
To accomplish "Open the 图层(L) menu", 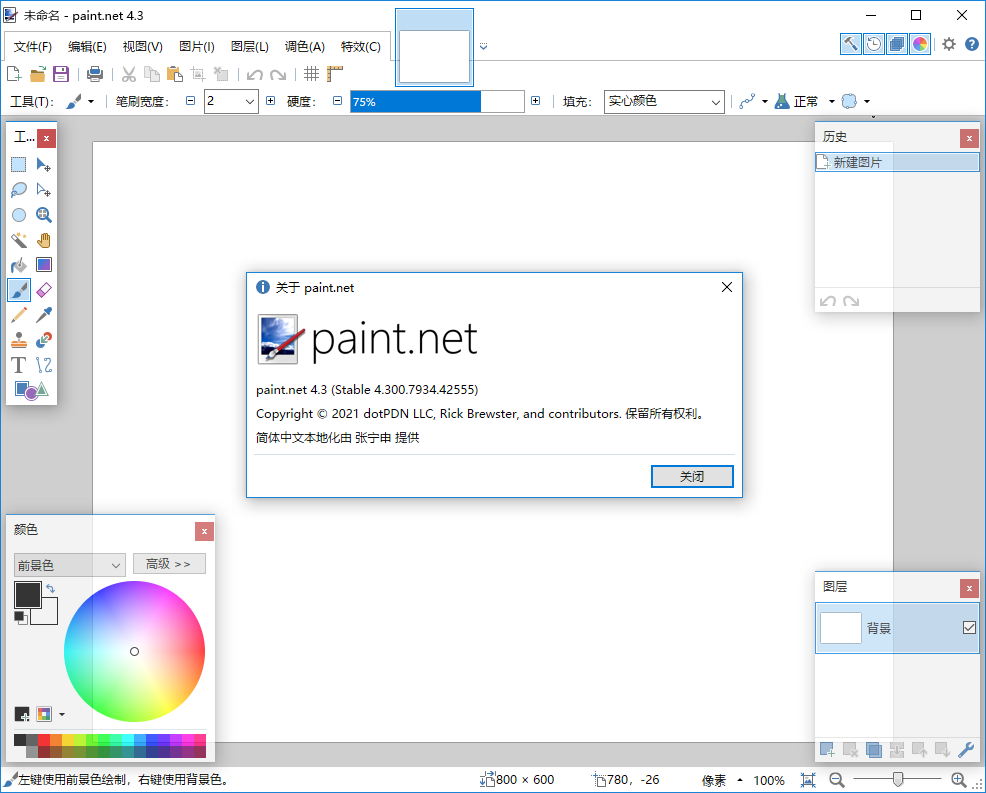I will pyautogui.click(x=250, y=47).
